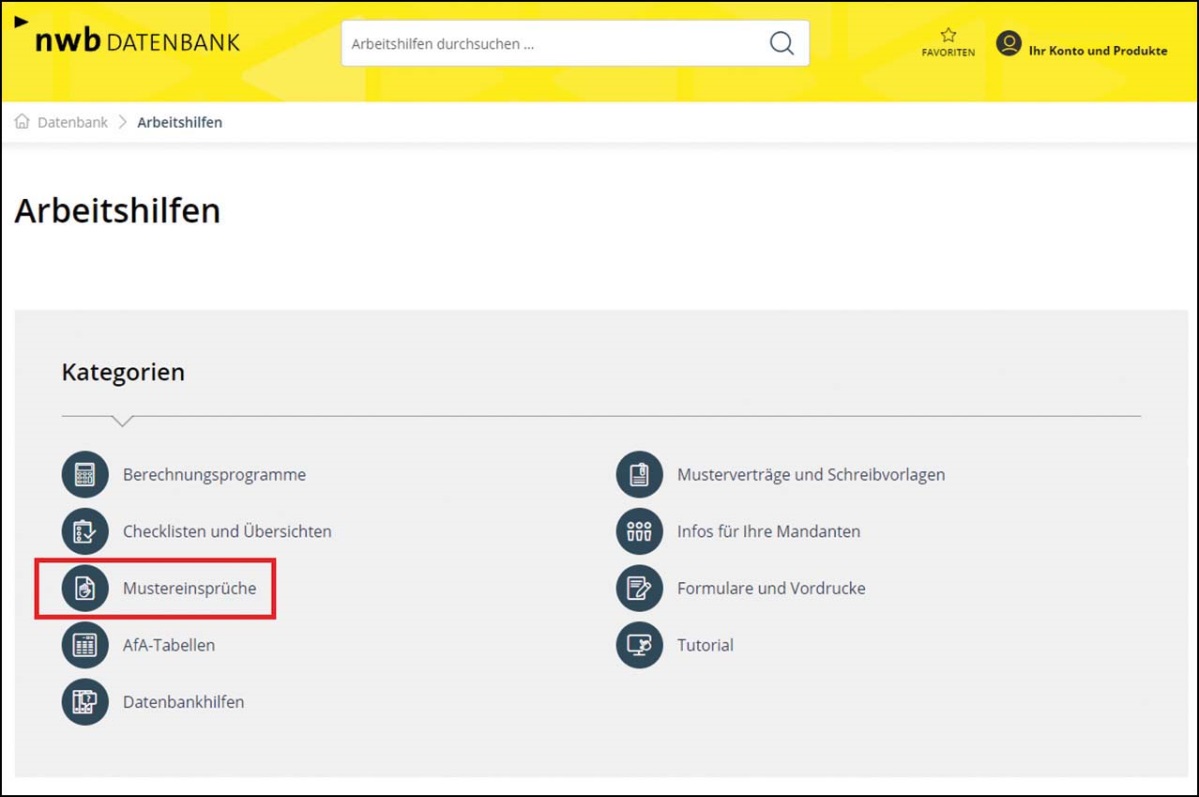Open the Ihr Konto und Produkte menu
This screenshot has height=797, width=1199.
click(1097, 50)
